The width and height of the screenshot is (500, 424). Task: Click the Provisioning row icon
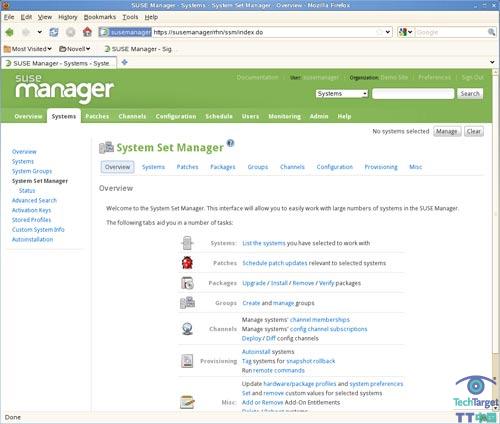(187, 361)
